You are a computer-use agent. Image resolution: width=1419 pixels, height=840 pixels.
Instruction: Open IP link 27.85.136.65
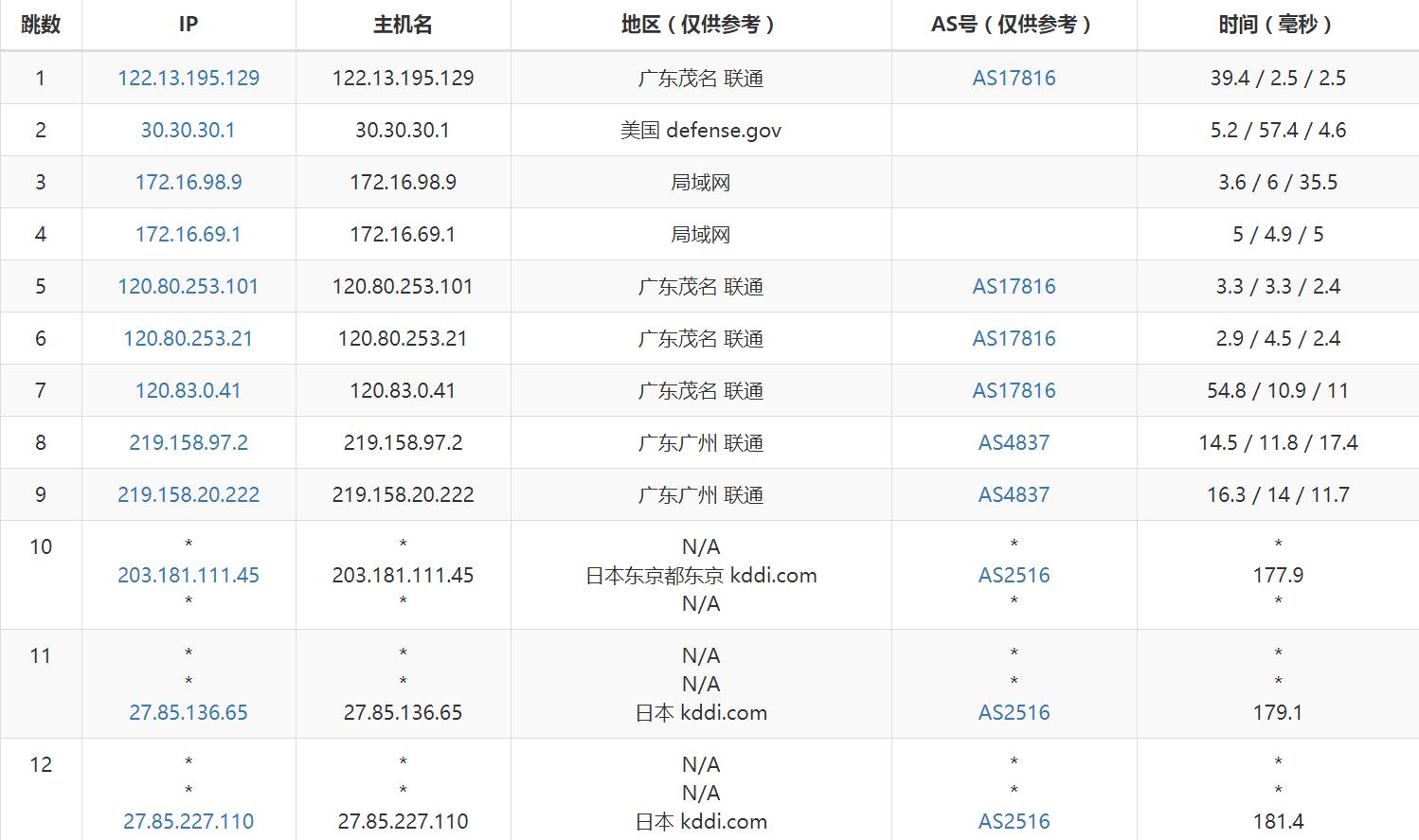[189, 712]
